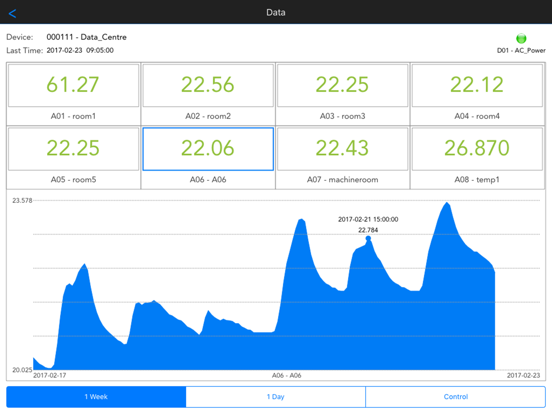Select the A06 reading 22.06
552x414 pixels.
click(x=208, y=149)
